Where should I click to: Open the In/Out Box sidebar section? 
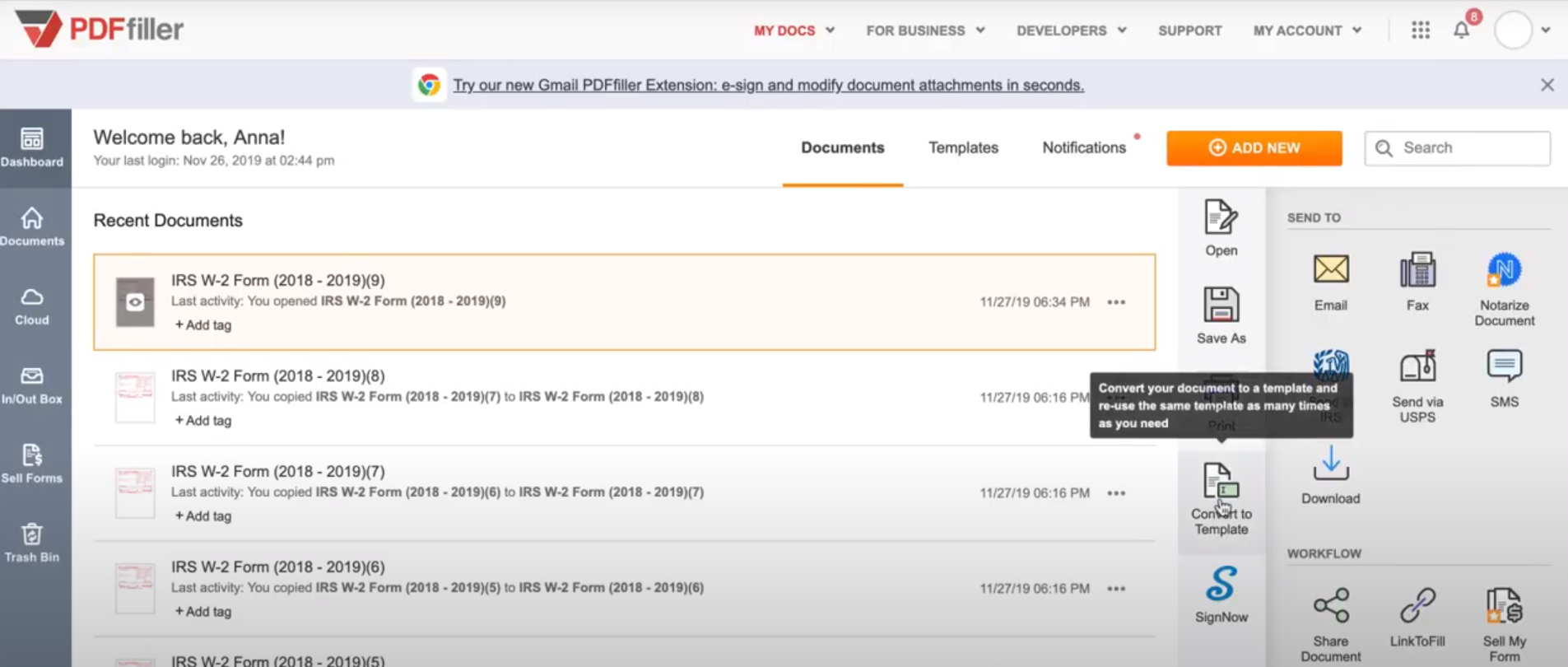pyautogui.click(x=32, y=385)
